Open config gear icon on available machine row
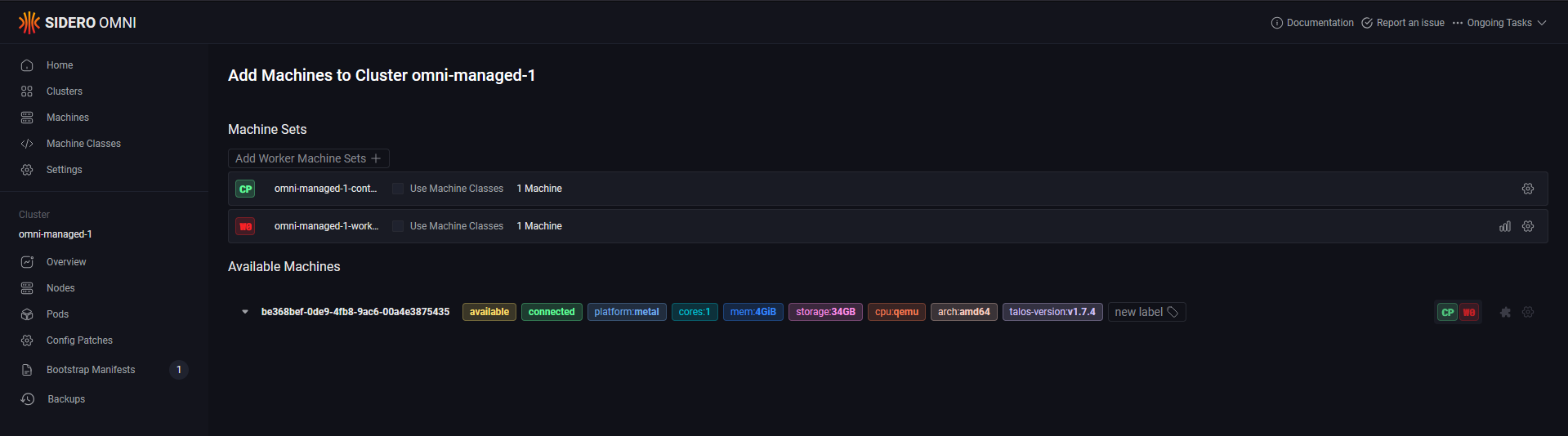 (1527, 312)
